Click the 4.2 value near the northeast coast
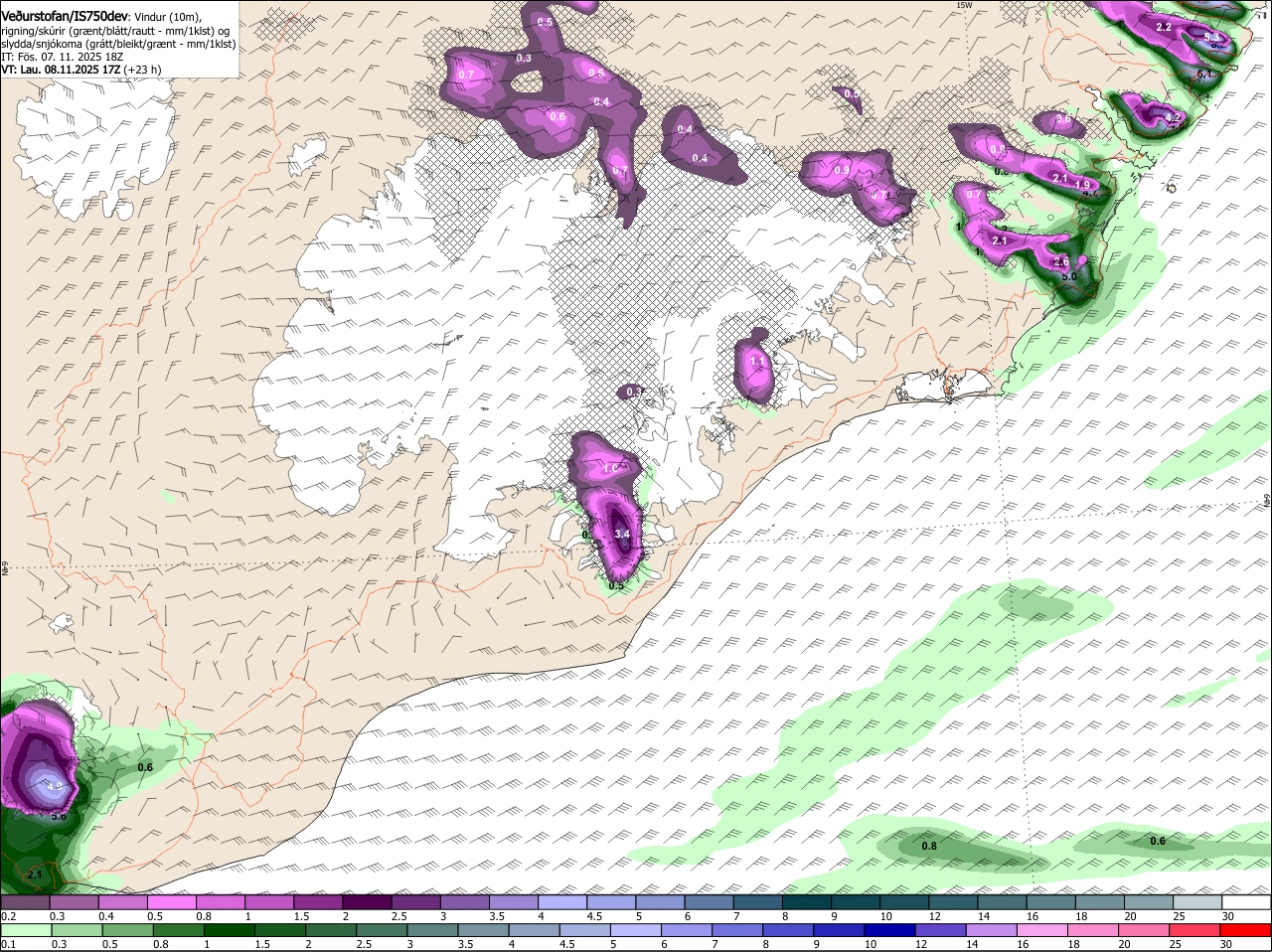1272x952 pixels. [x=1173, y=118]
